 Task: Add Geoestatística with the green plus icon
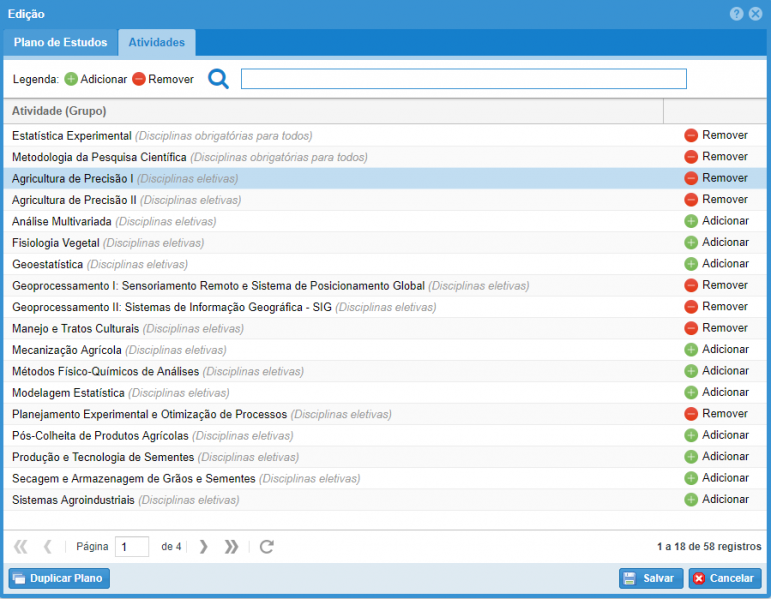(690, 264)
